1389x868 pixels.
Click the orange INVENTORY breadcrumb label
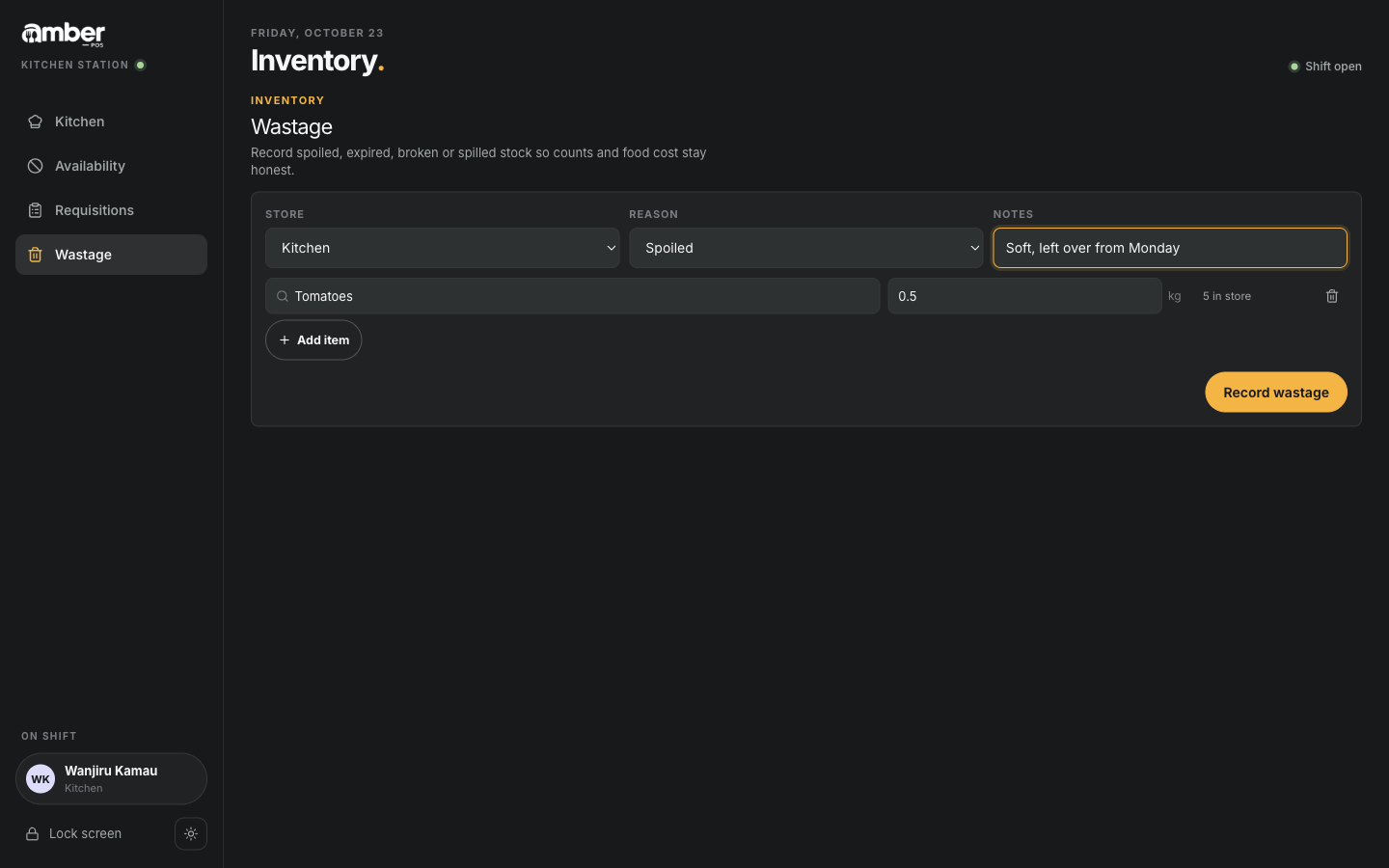(287, 100)
